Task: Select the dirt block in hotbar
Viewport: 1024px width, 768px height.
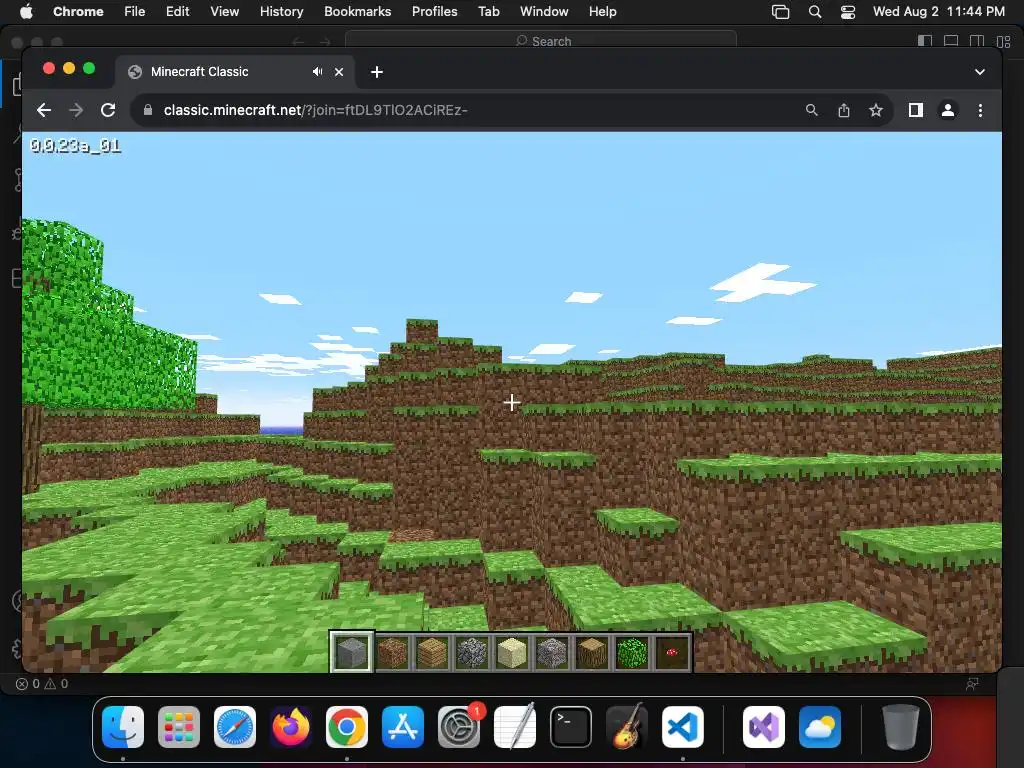Action: coord(392,652)
